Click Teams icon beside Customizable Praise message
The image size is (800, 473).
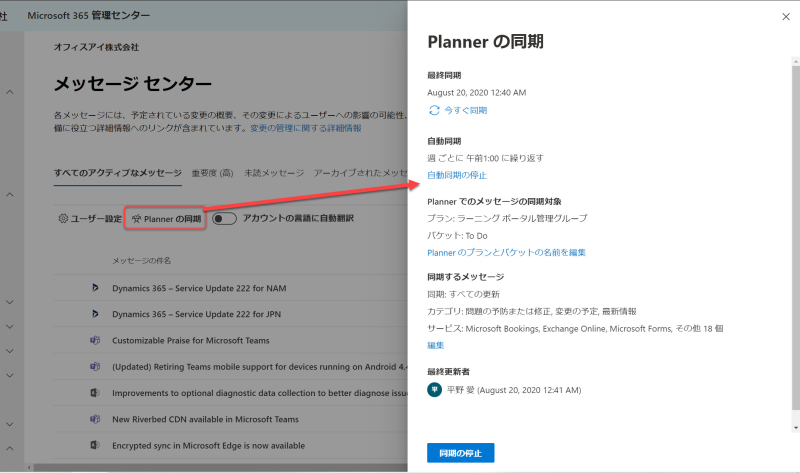click(x=95, y=340)
